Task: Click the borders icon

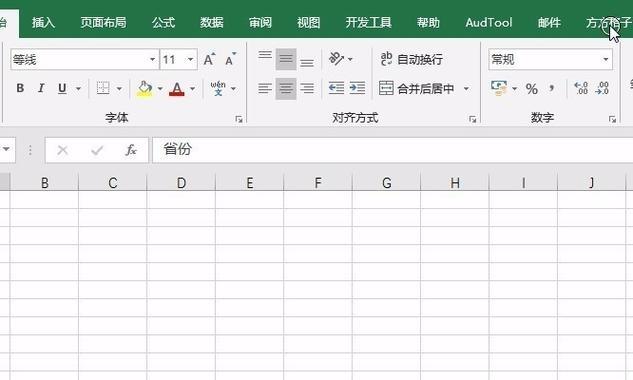Action: coord(103,88)
